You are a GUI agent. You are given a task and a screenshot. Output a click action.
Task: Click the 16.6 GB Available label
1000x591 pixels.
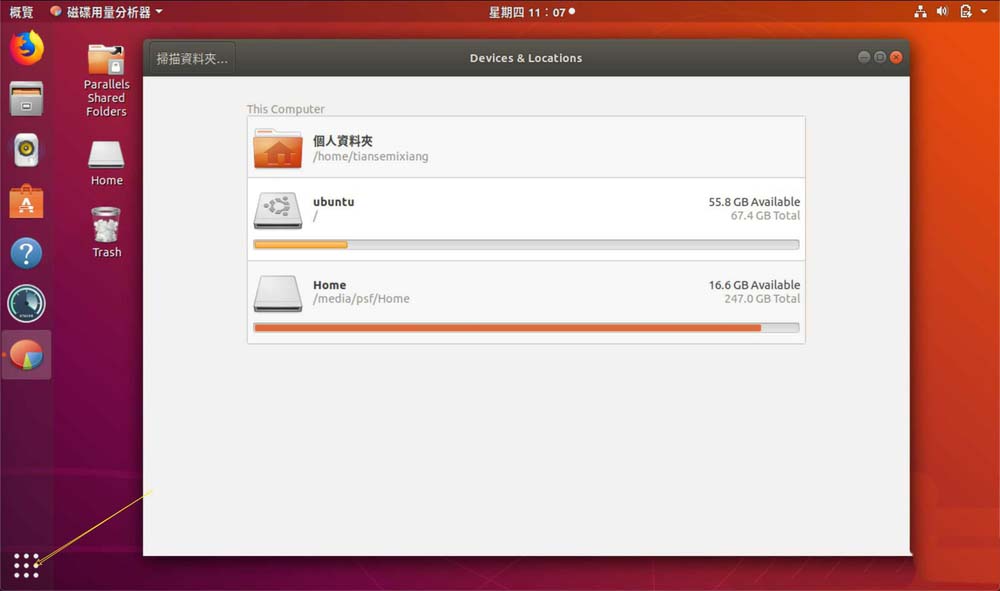coord(754,285)
